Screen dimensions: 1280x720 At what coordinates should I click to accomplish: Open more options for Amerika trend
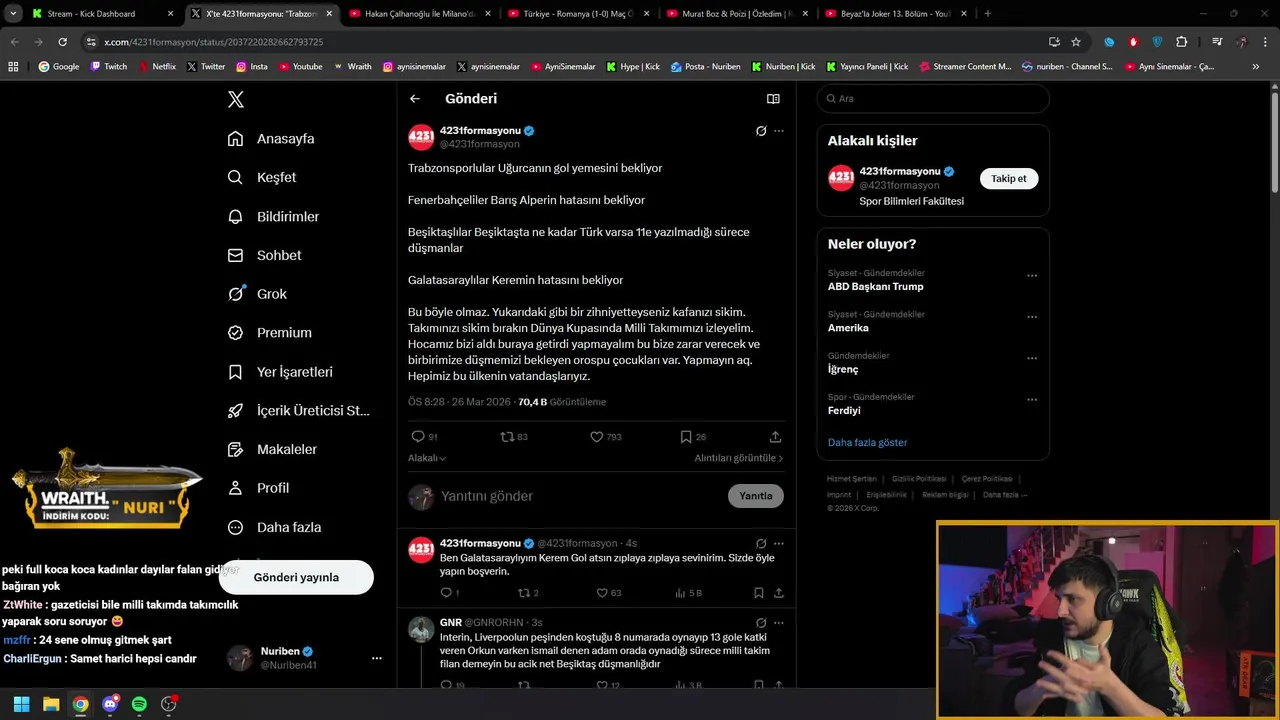tap(1032, 317)
